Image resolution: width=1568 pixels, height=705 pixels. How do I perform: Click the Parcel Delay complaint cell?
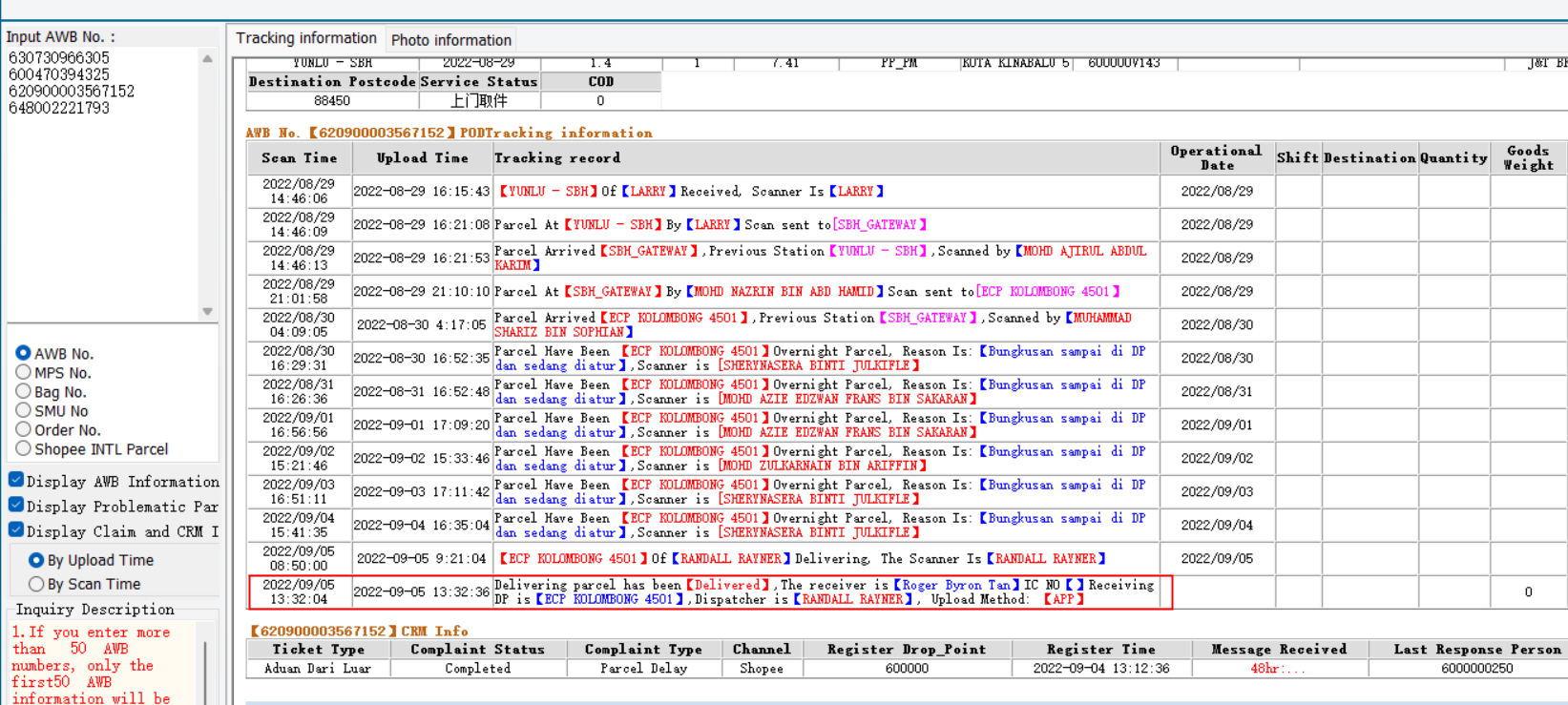pos(644,669)
